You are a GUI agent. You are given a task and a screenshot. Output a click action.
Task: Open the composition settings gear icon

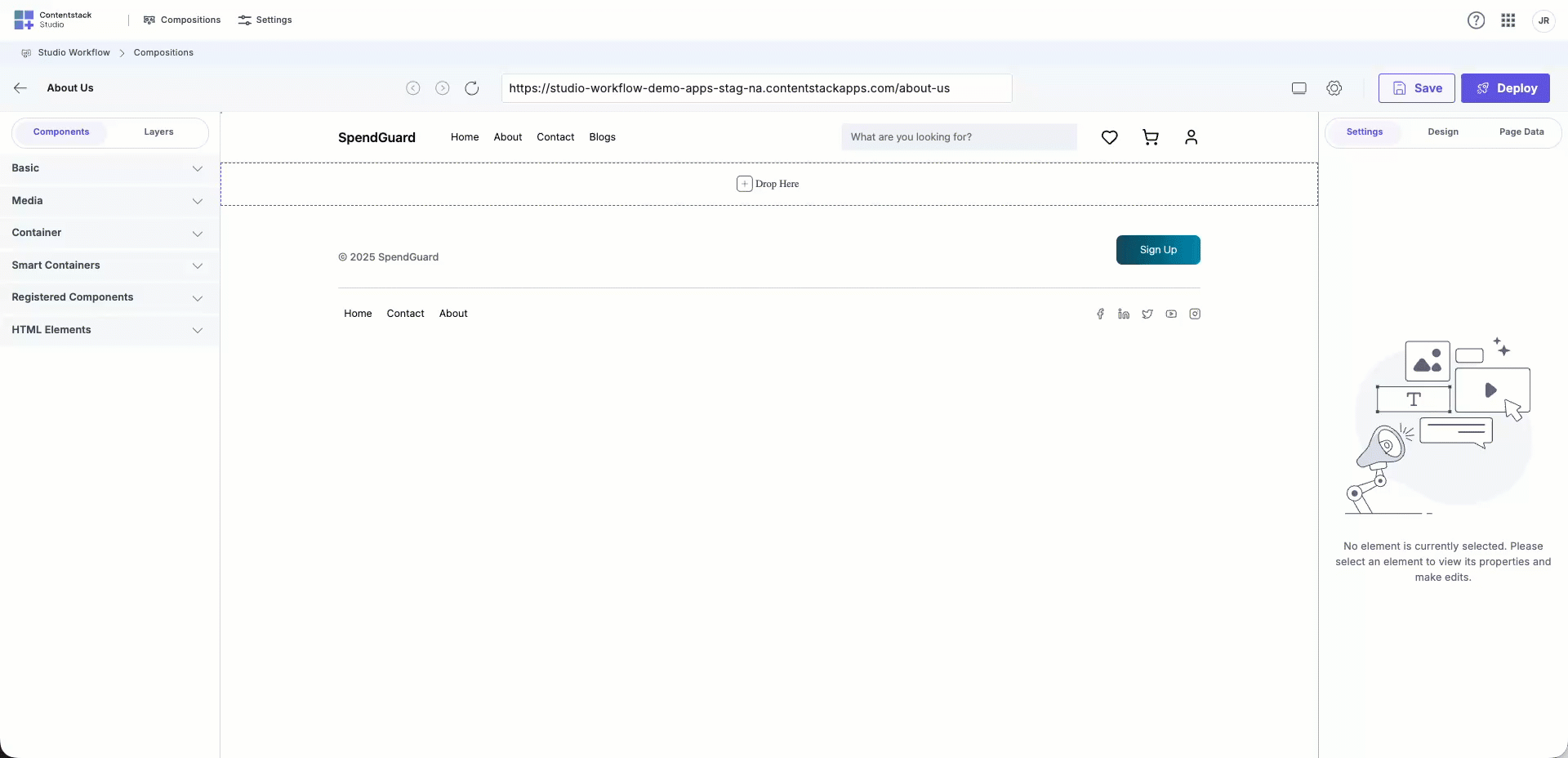pyautogui.click(x=1334, y=88)
